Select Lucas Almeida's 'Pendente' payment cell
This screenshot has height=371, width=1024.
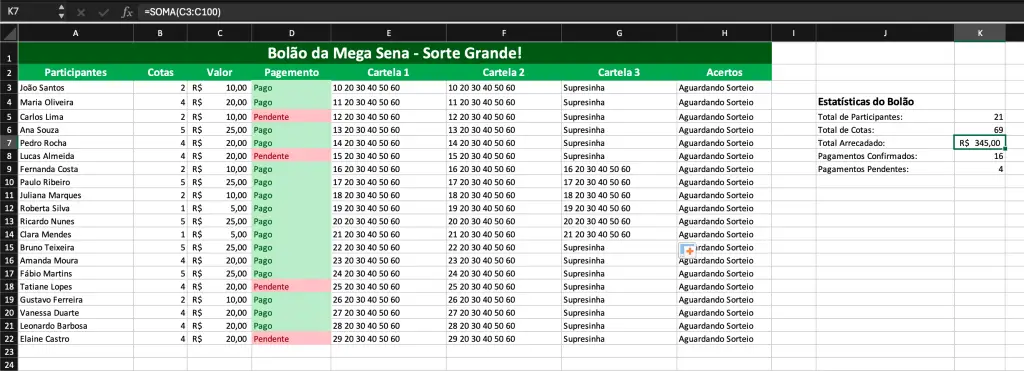coord(291,155)
